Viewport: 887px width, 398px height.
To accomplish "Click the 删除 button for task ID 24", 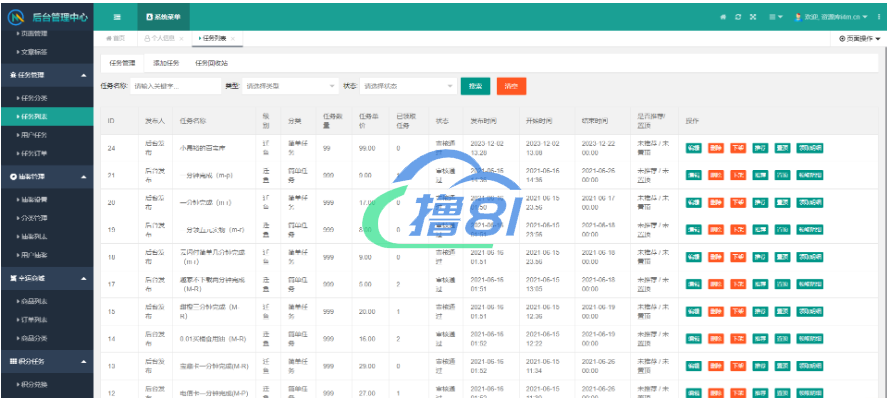I will tap(716, 148).
